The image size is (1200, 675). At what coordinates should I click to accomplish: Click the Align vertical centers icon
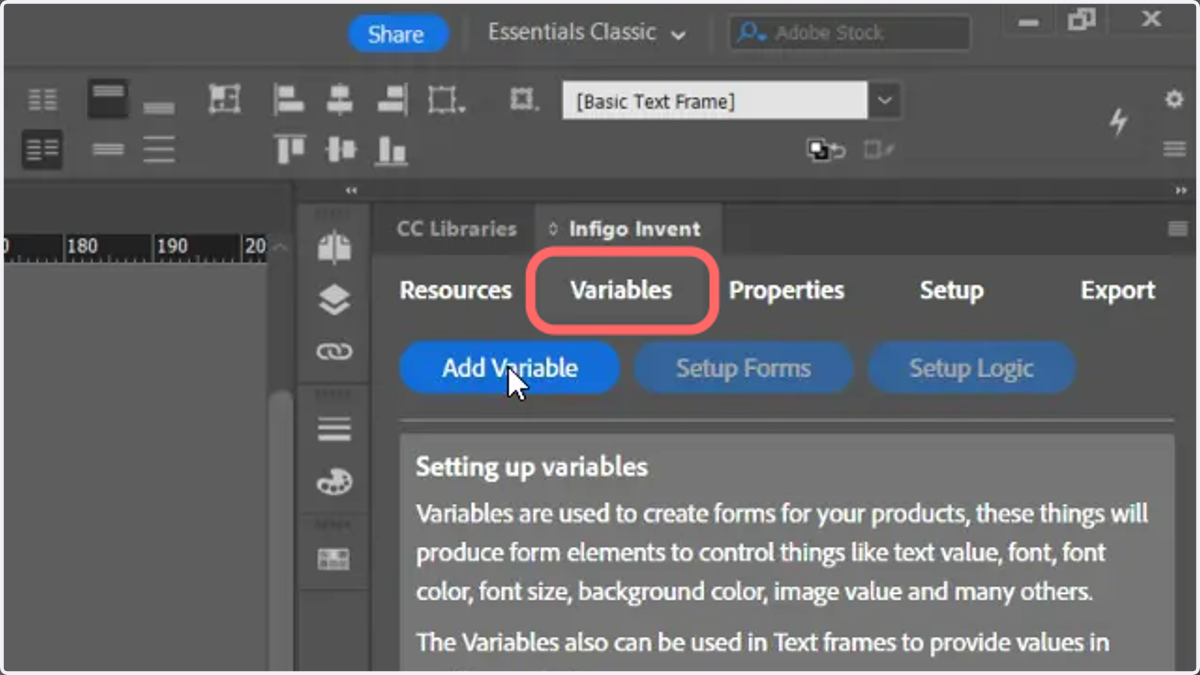click(x=340, y=150)
